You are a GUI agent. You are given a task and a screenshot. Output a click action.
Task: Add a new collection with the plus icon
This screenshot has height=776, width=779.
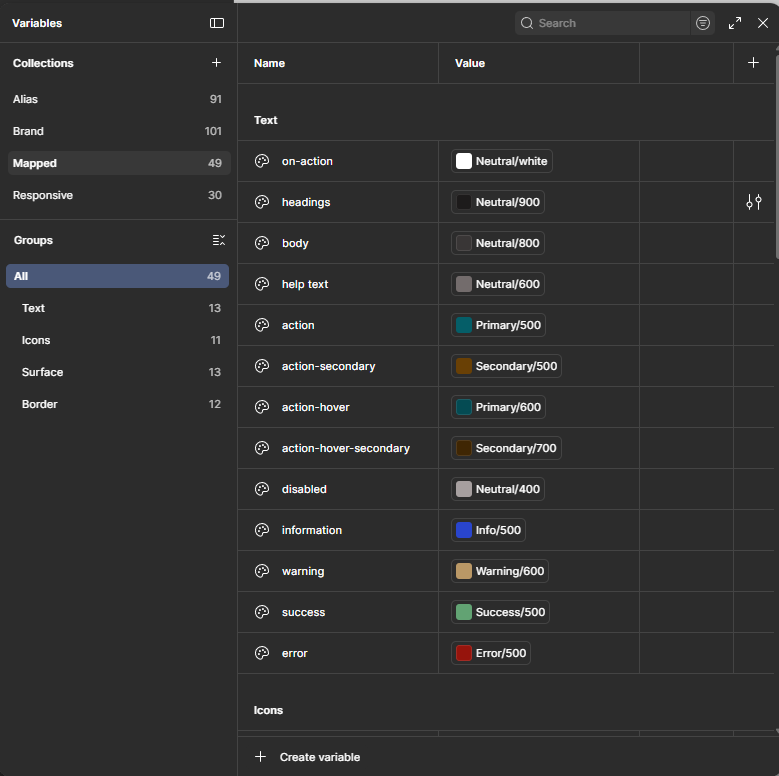coord(216,63)
